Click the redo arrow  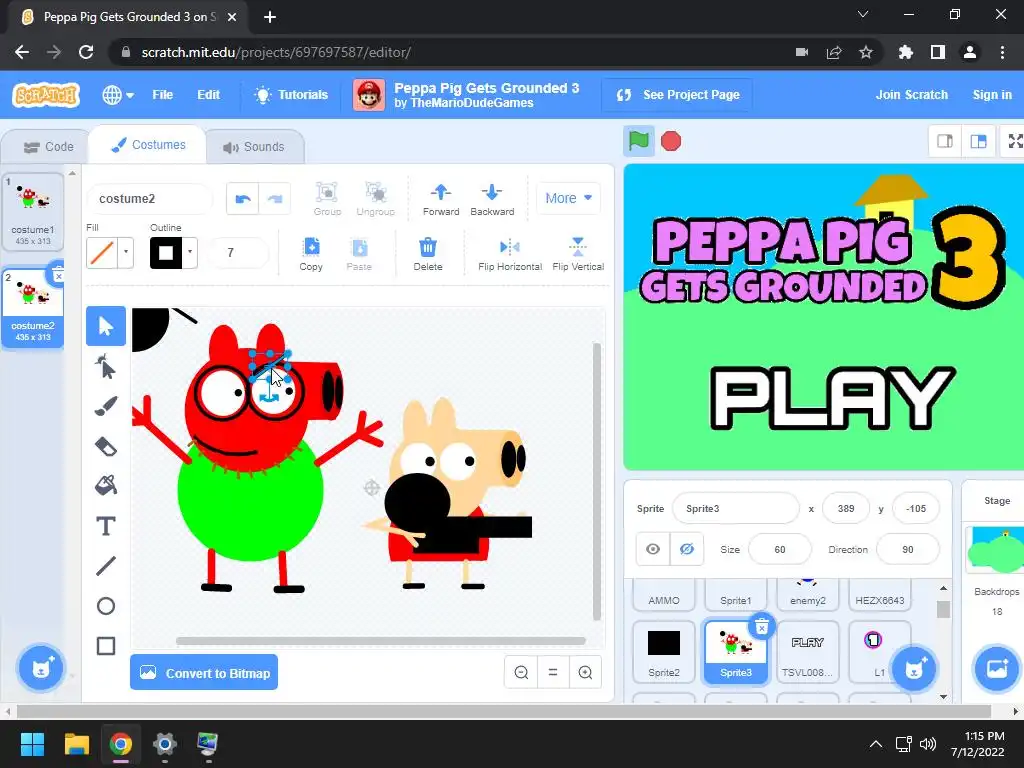[x=275, y=199]
